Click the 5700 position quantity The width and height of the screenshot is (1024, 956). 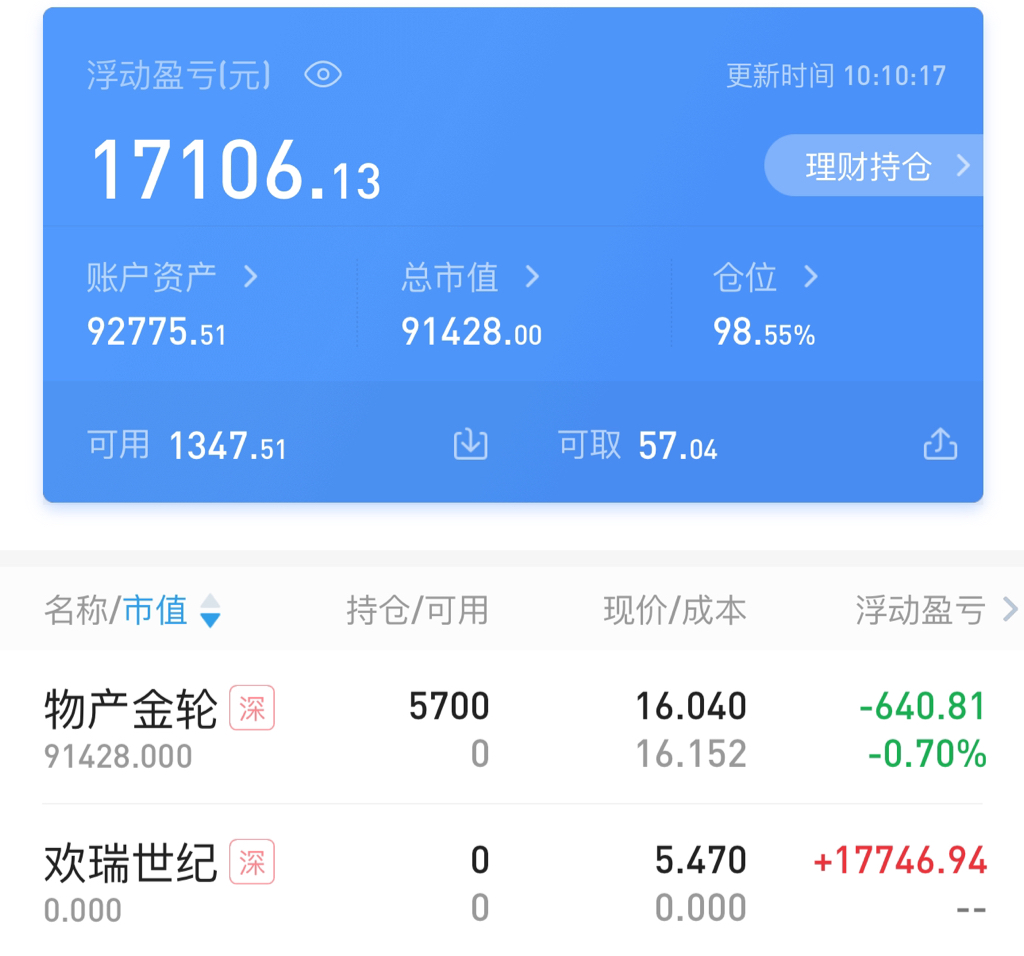[x=449, y=707]
